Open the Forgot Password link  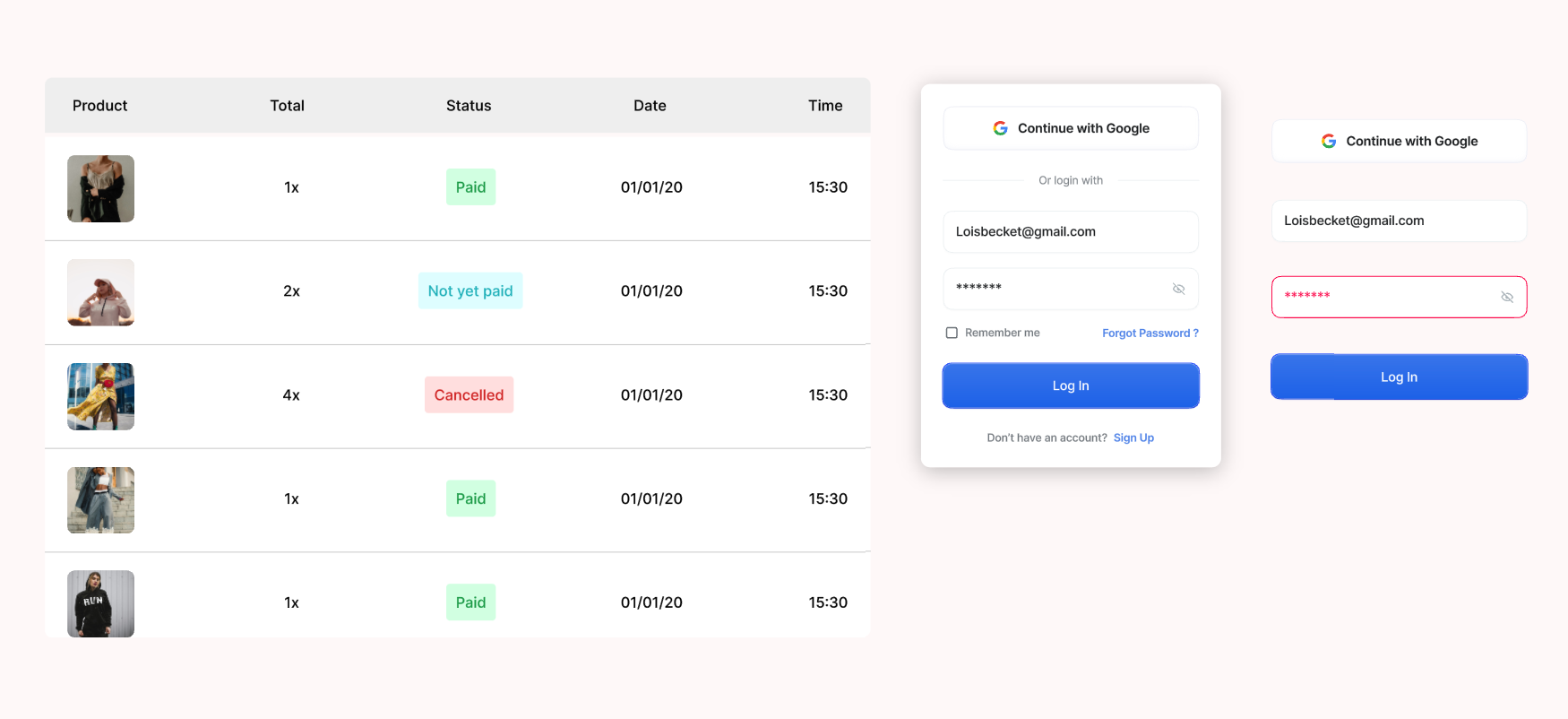[x=1150, y=333]
